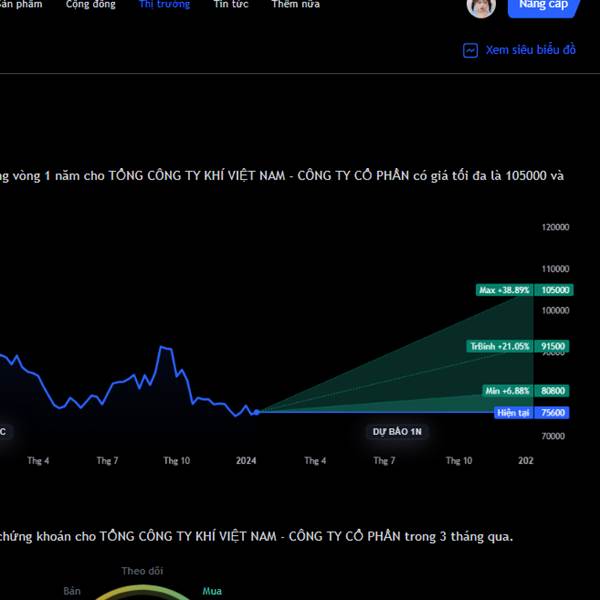600x600 pixels.
Task: Click the Thg 10 label before 2024
Action: 176,460
